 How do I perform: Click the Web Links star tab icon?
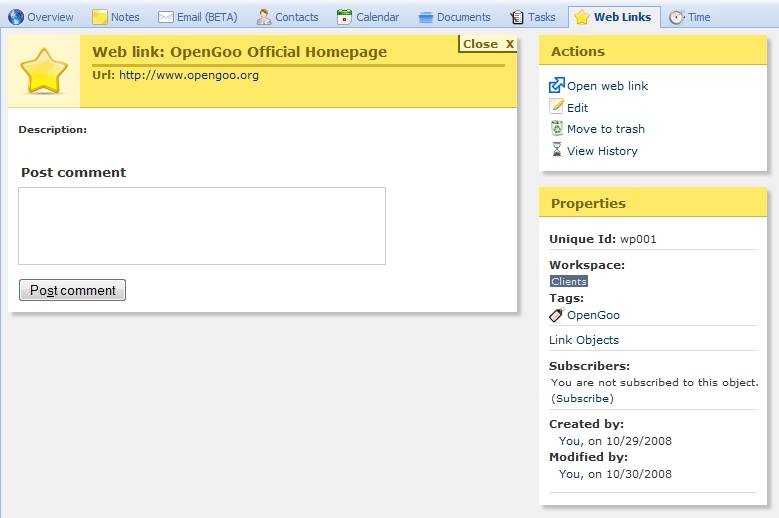582,17
